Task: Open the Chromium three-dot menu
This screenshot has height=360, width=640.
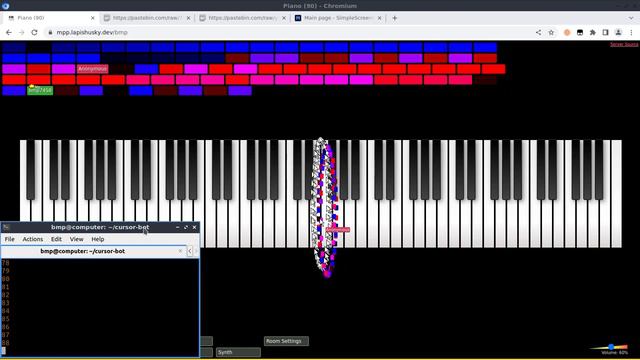Action: [631, 32]
